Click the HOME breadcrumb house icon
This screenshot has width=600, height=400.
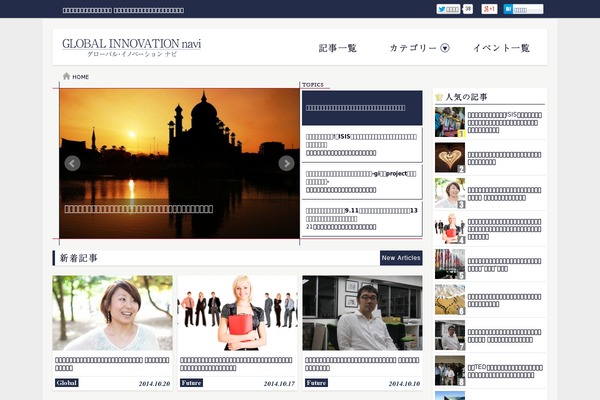(66, 76)
